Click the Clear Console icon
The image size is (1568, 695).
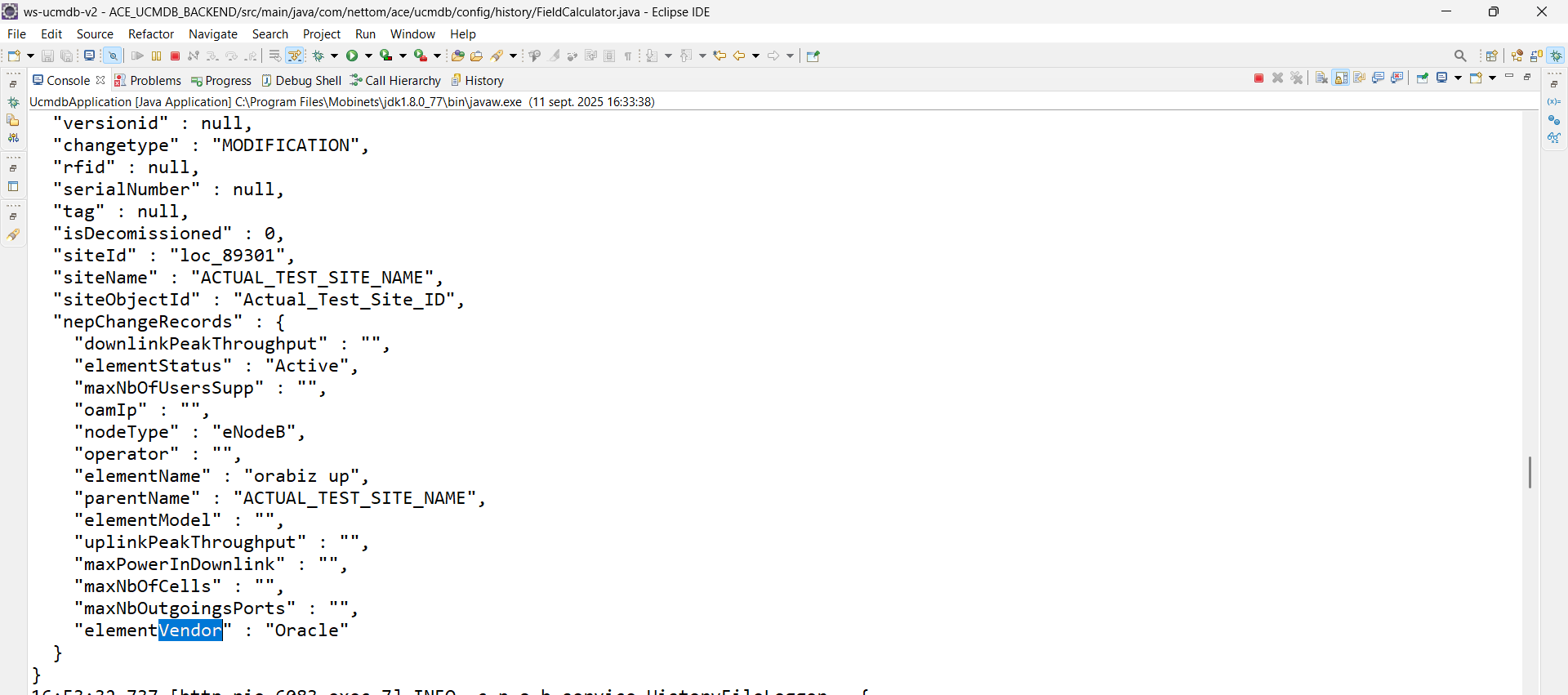point(1321,78)
